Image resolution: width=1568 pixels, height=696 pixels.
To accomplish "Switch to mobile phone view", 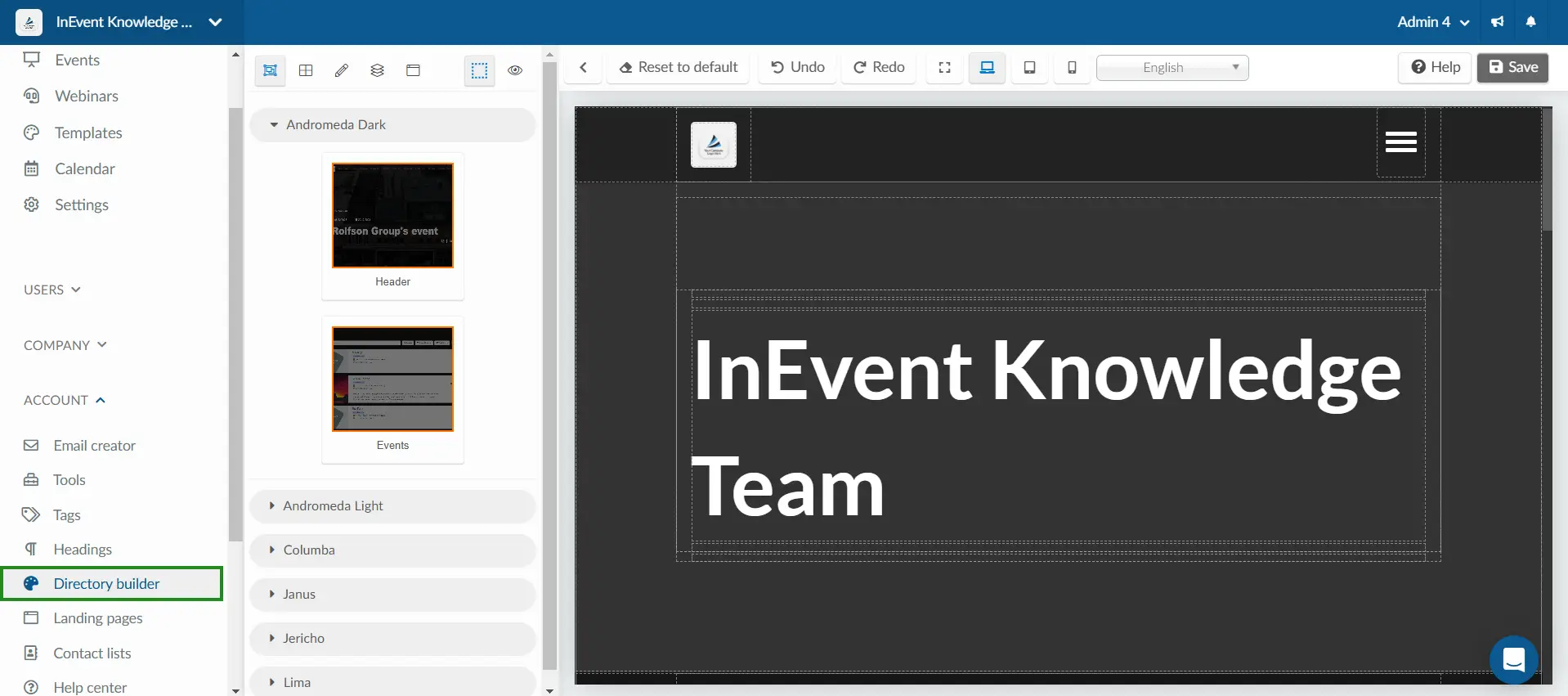I will coord(1073,67).
